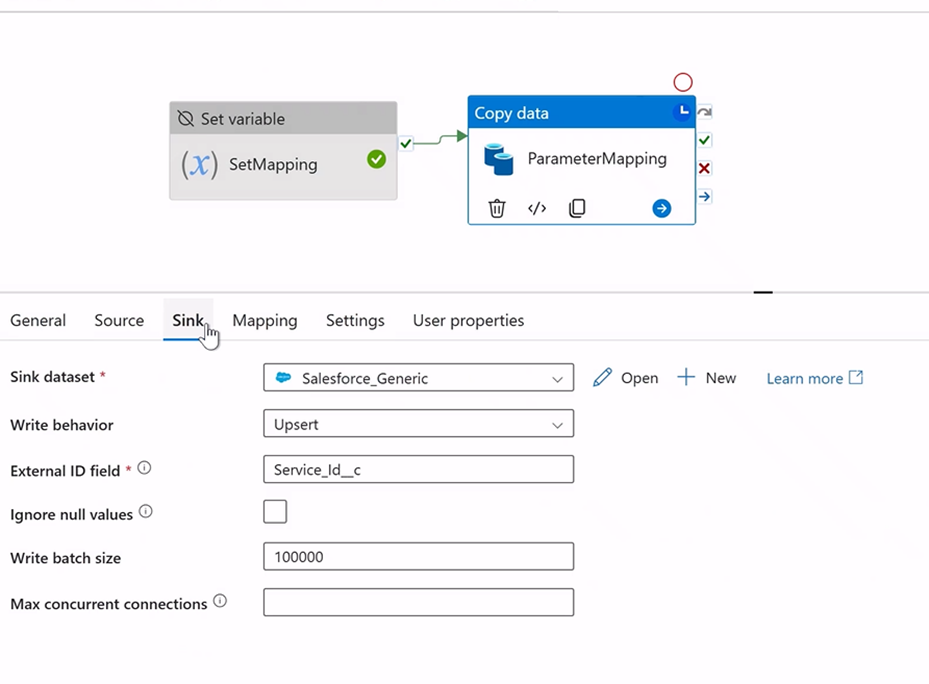
Task: Click the Set variable (x) icon
Action: (199, 164)
